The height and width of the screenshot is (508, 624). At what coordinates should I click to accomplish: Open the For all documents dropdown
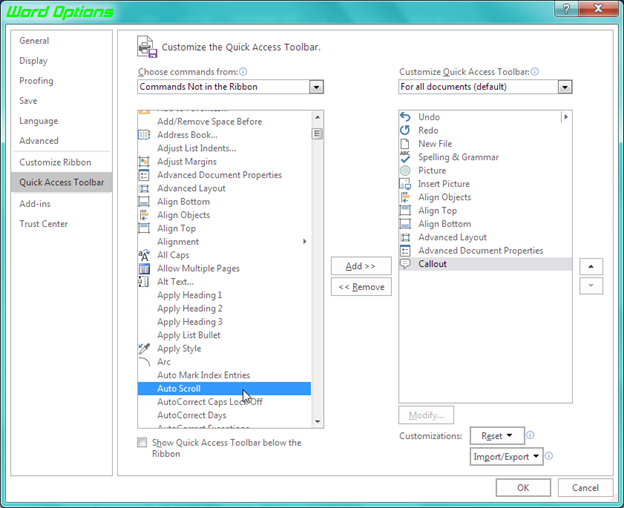pos(565,87)
